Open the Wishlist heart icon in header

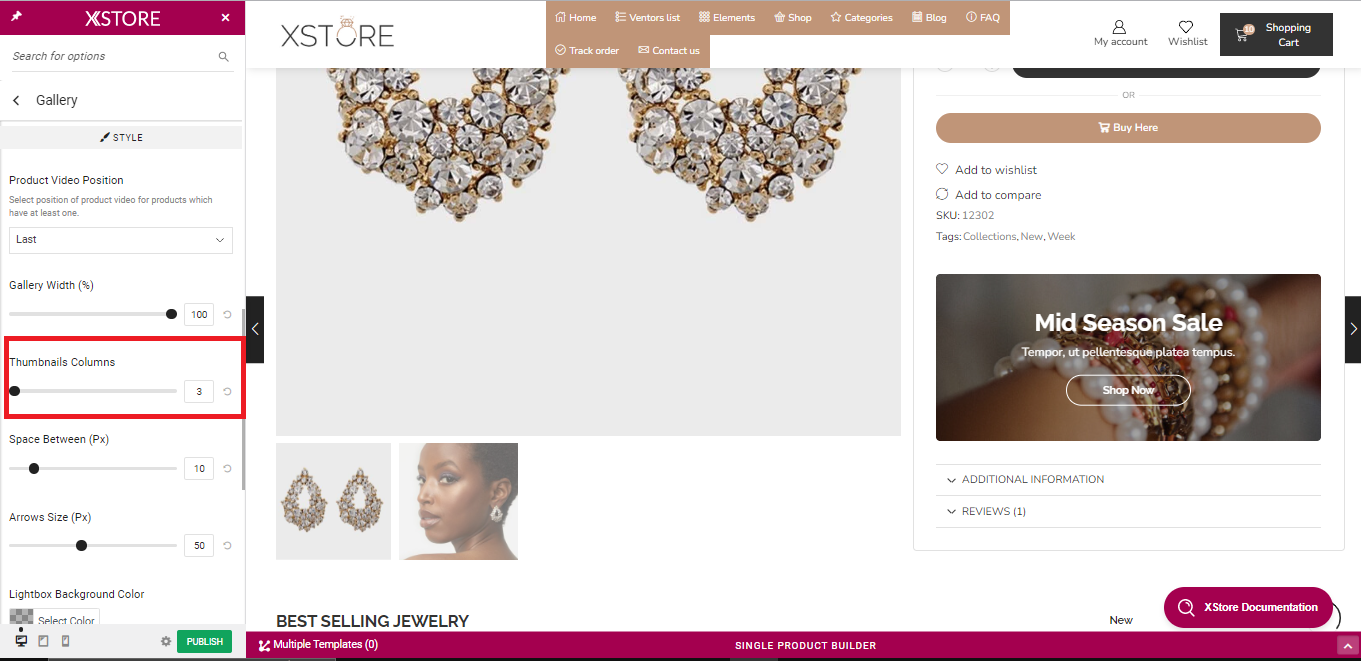[x=1186, y=27]
